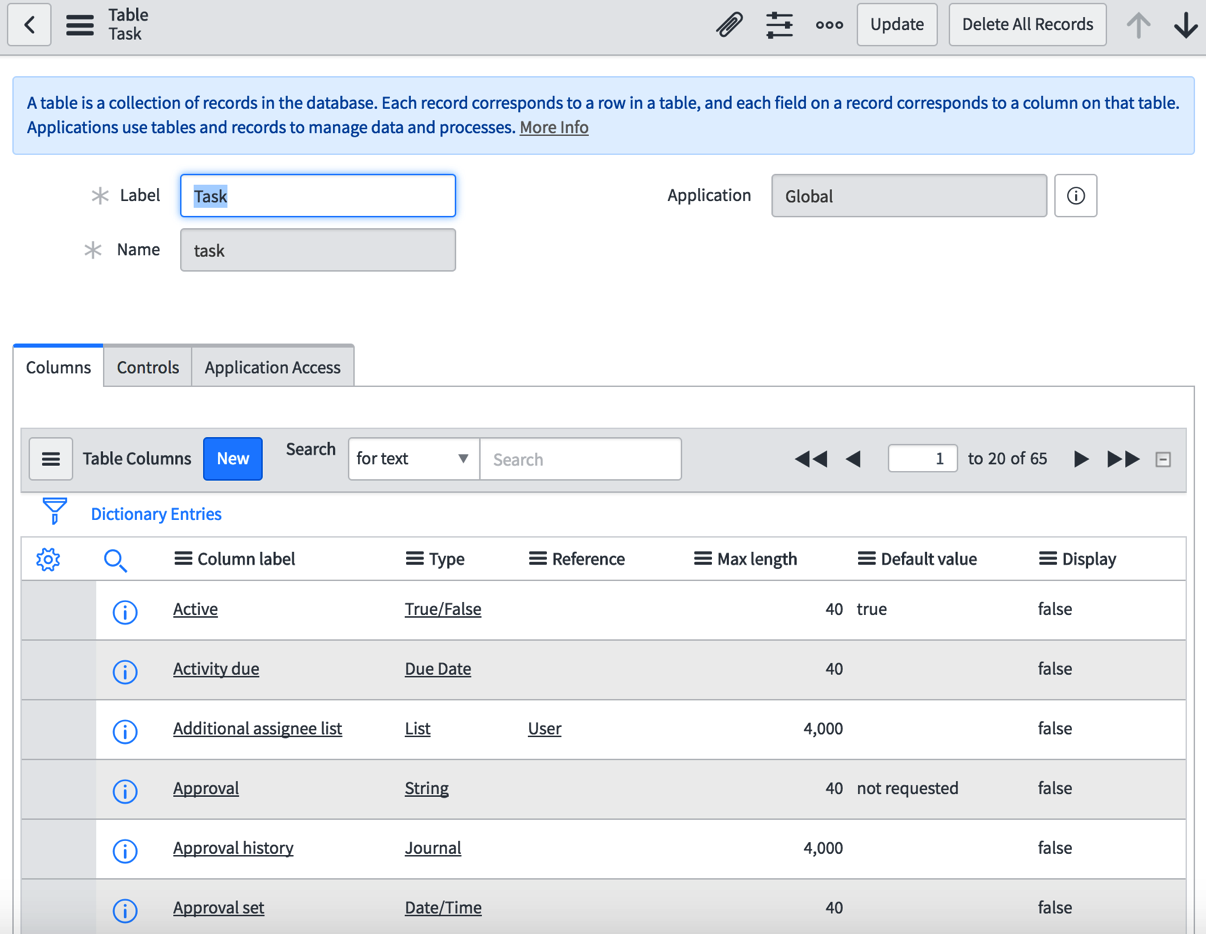
Task: Switch to the Columns tab
Action: (58, 367)
